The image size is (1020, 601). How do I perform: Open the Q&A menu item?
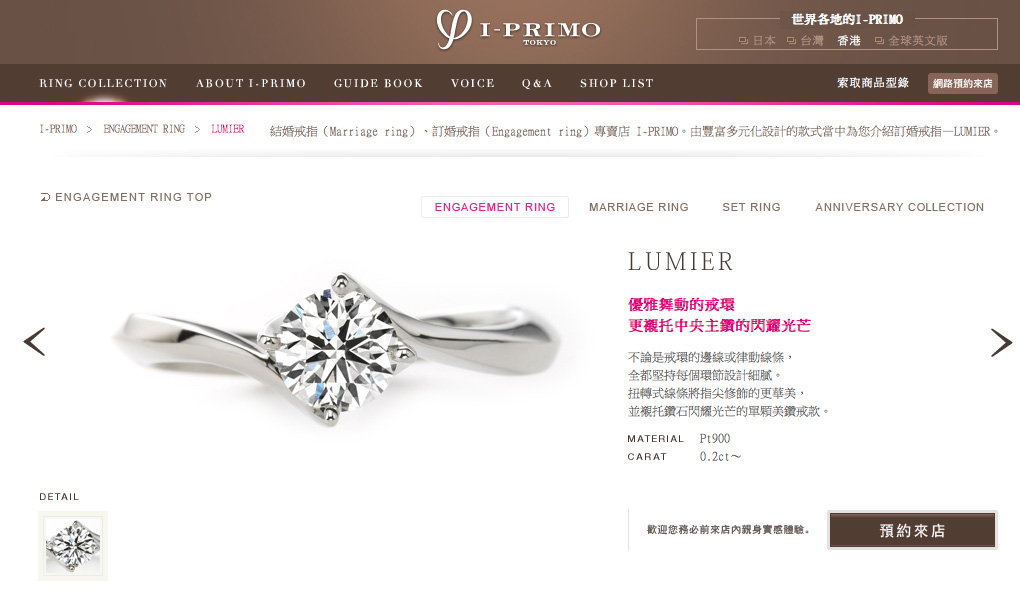click(x=537, y=83)
